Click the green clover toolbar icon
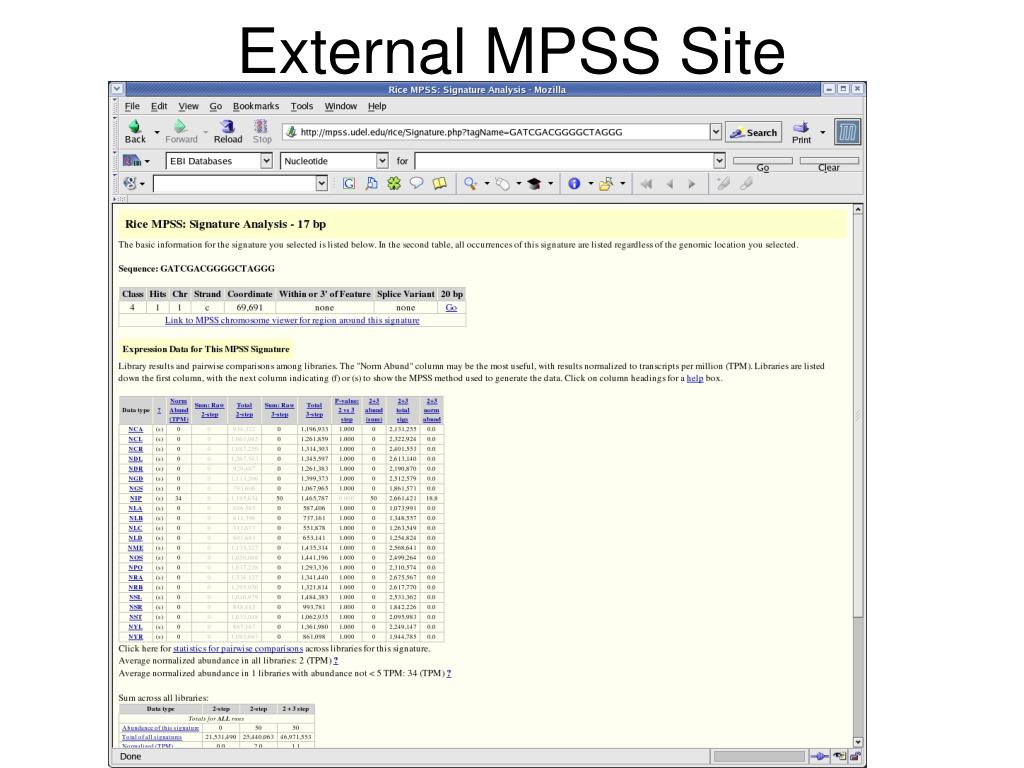This screenshot has height=768, width=1024. 394,184
